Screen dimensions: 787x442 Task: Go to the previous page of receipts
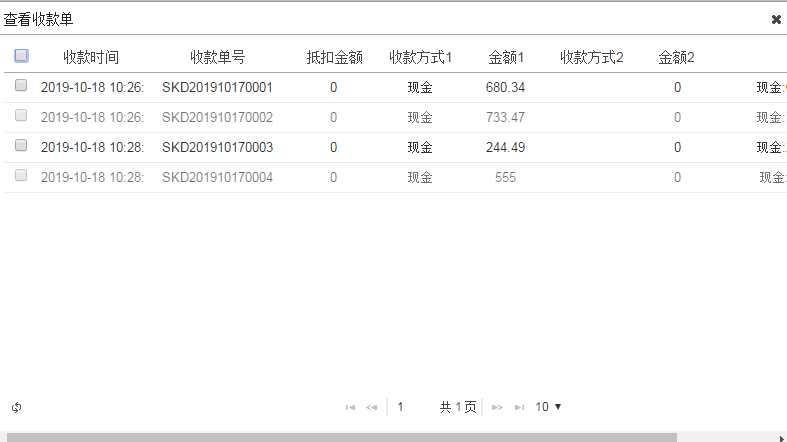[371, 407]
